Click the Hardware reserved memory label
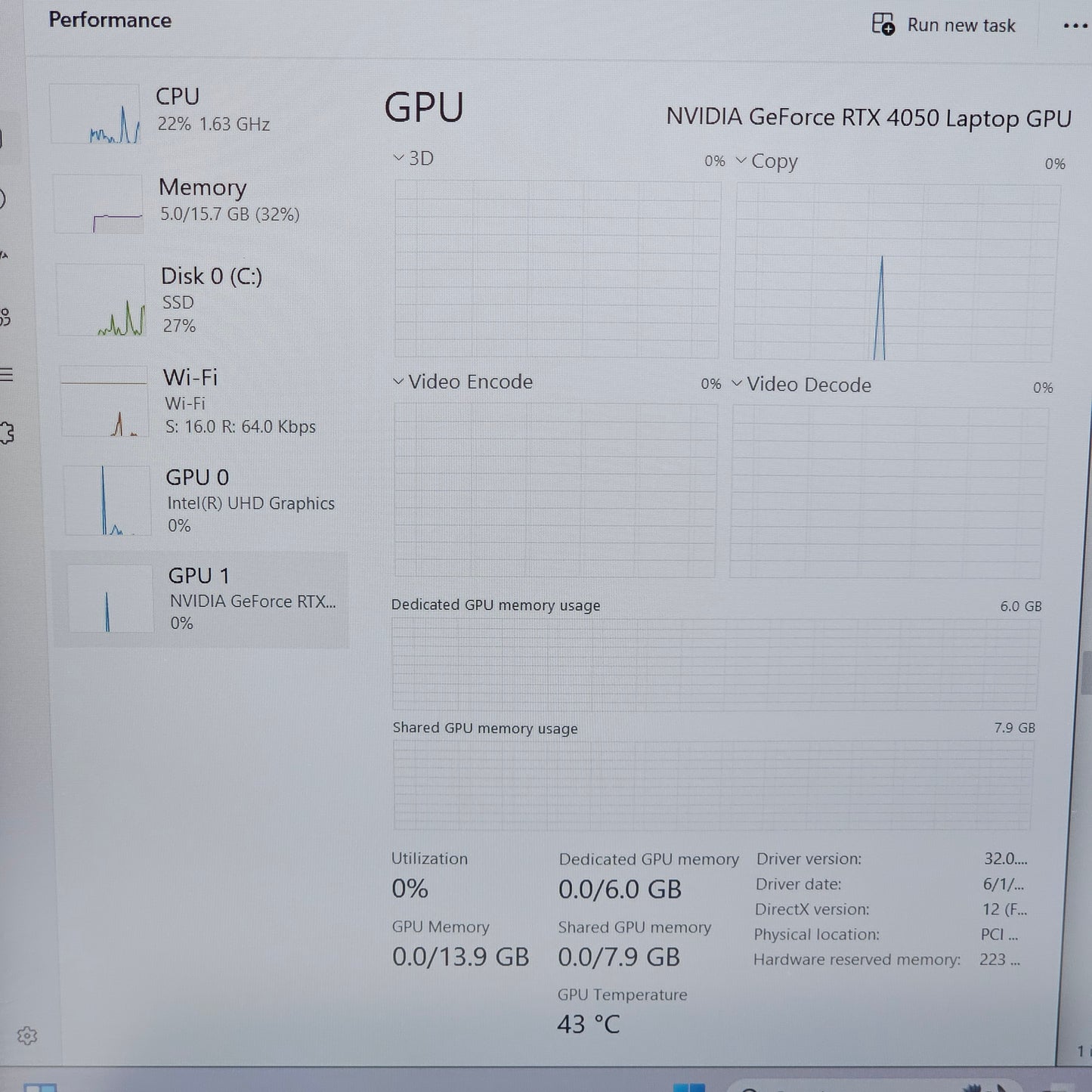Viewport: 1092px width, 1092px height. point(857,960)
